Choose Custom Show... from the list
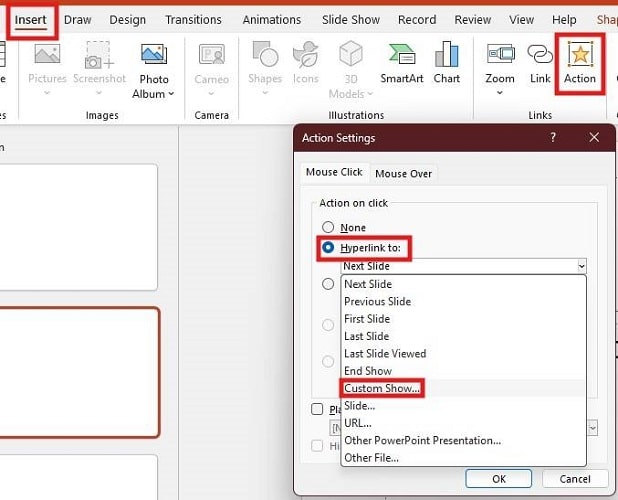Image resolution: width=618 pixels, height=500 pixels. [382, 388]
